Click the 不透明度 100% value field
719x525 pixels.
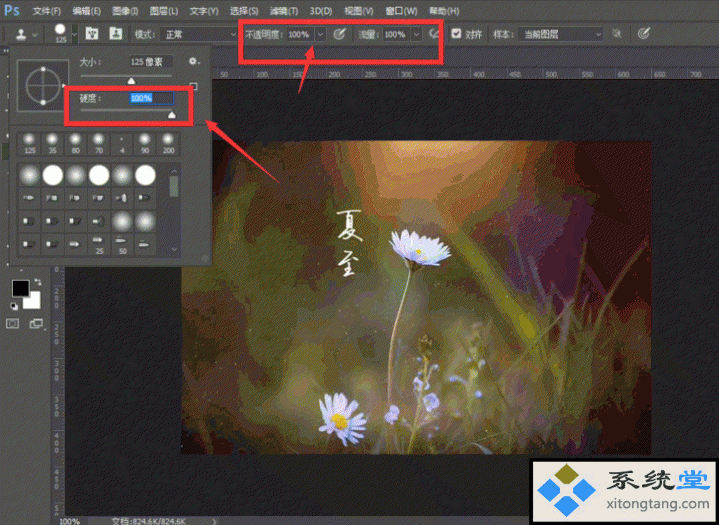click(x=301, y=34)
